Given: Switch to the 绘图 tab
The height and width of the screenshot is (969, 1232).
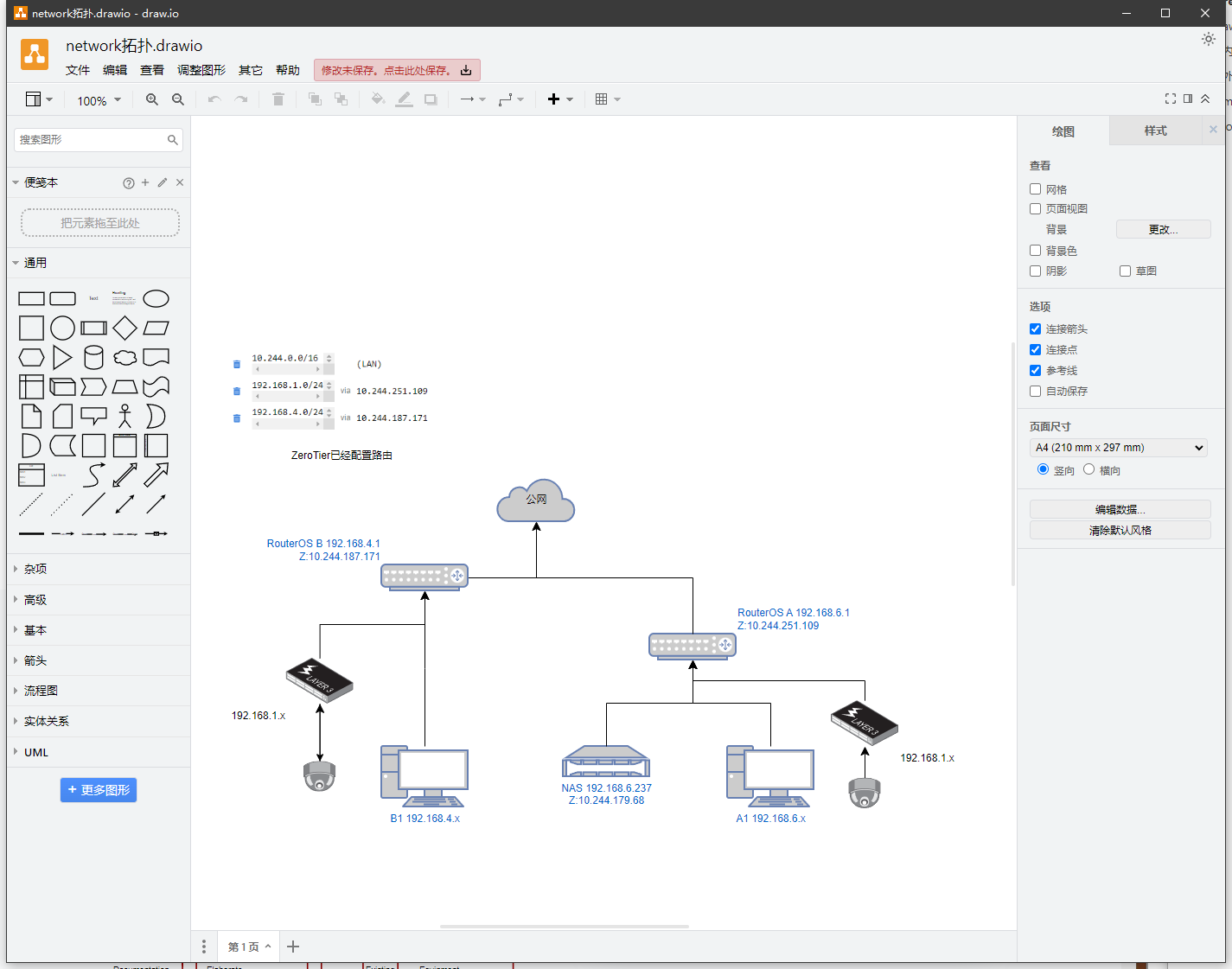Looking at the screenshot, I should (x=1063, y=131).
